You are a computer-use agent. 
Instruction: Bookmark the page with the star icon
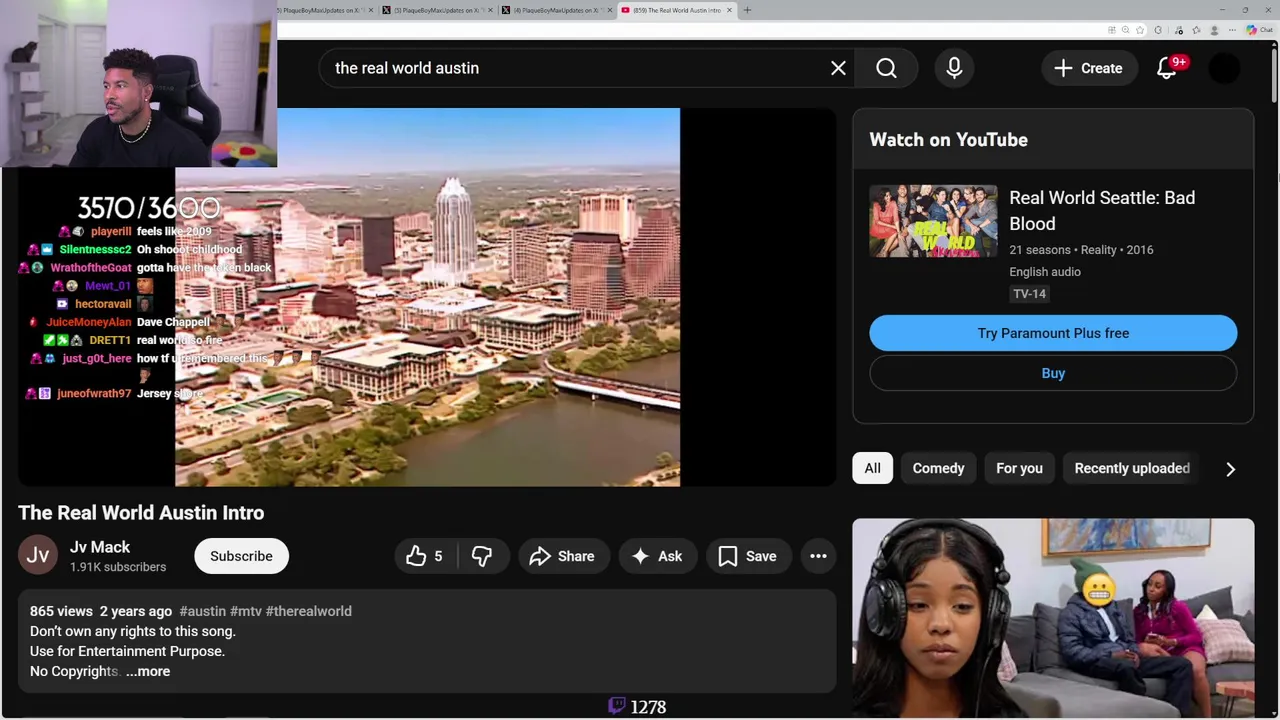point(1140,30)
